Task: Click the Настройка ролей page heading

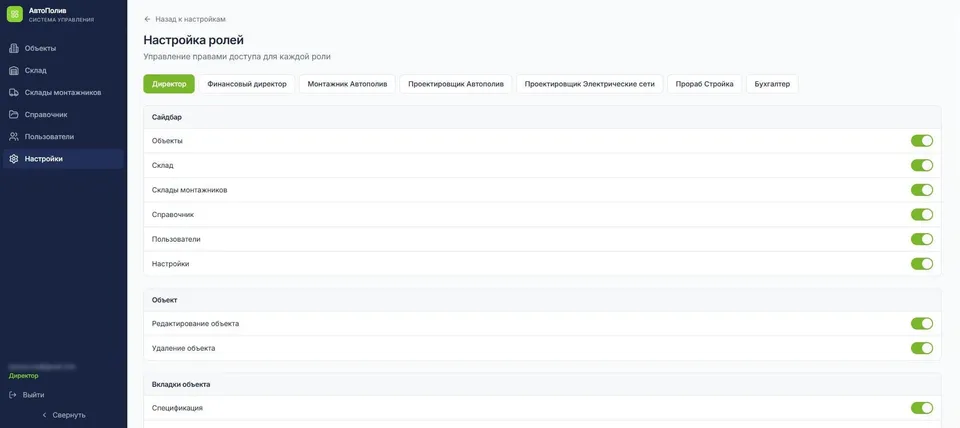Action: (193, 40)
